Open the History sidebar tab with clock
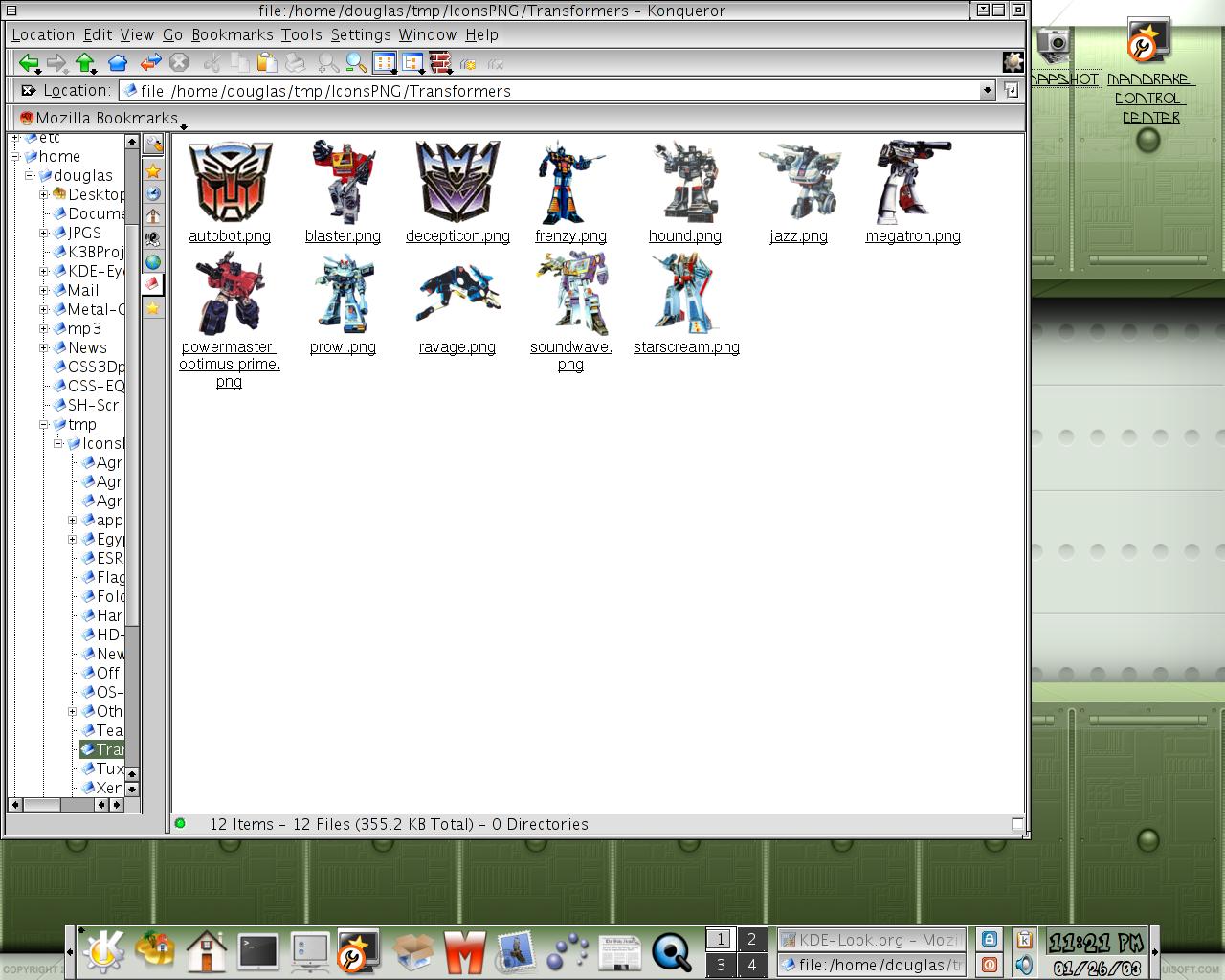 [153, 193]
